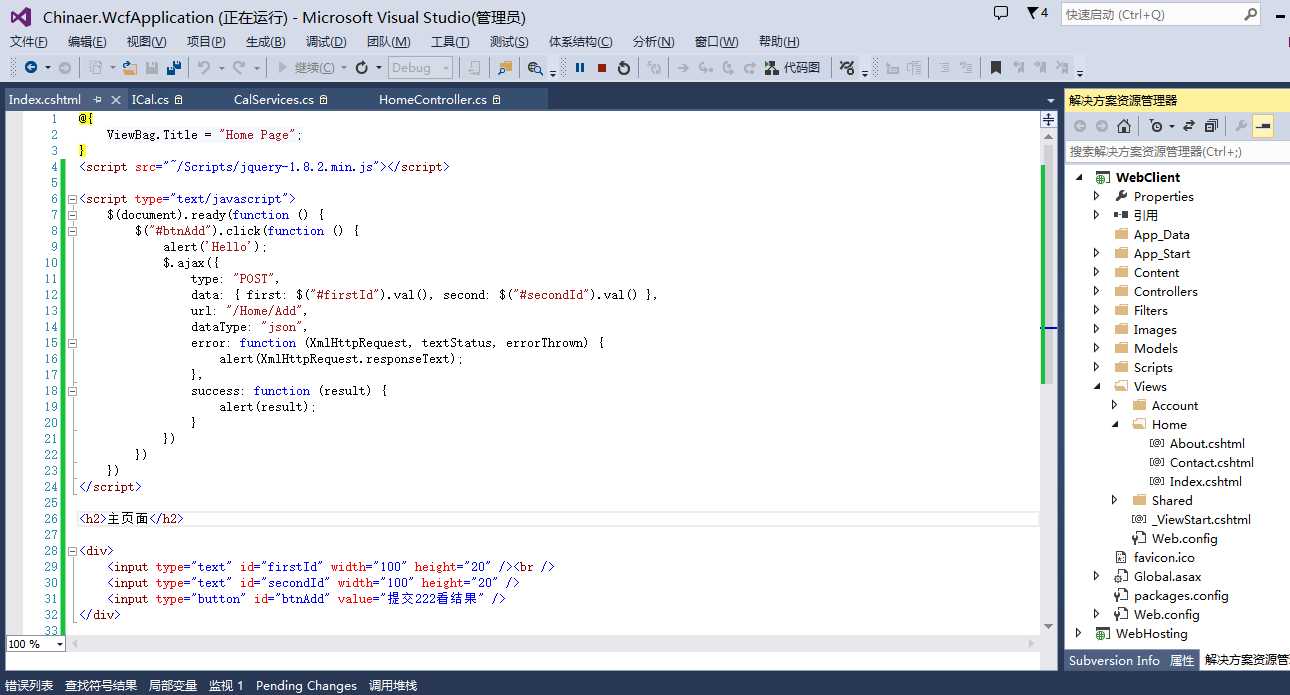Screen dimensions: 1290x695
Task: Click Home icon in Solution Explorer toolbar
Action: coord(1124,126)
